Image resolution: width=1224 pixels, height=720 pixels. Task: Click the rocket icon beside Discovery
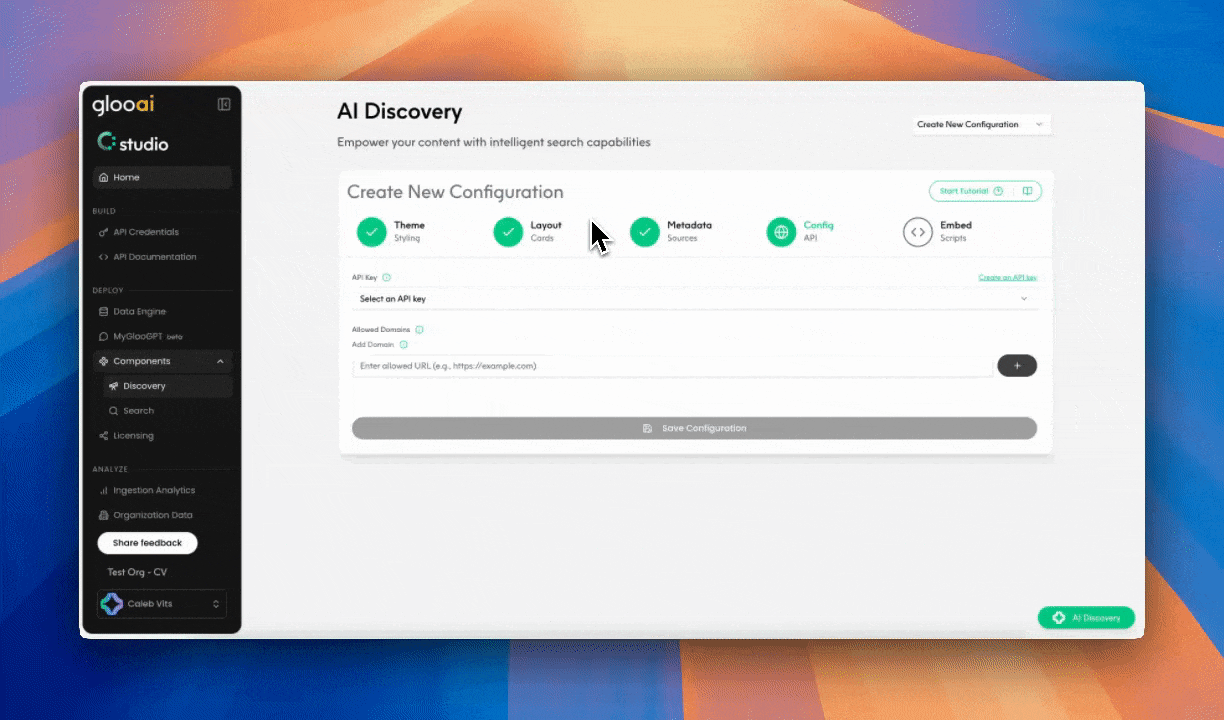[114, 386]
